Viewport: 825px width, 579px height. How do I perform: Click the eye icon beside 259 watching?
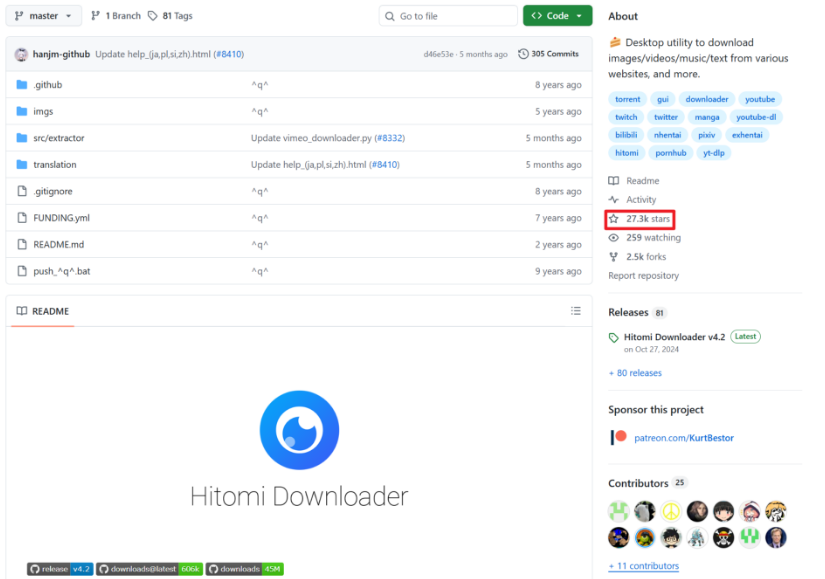[614, 238]
